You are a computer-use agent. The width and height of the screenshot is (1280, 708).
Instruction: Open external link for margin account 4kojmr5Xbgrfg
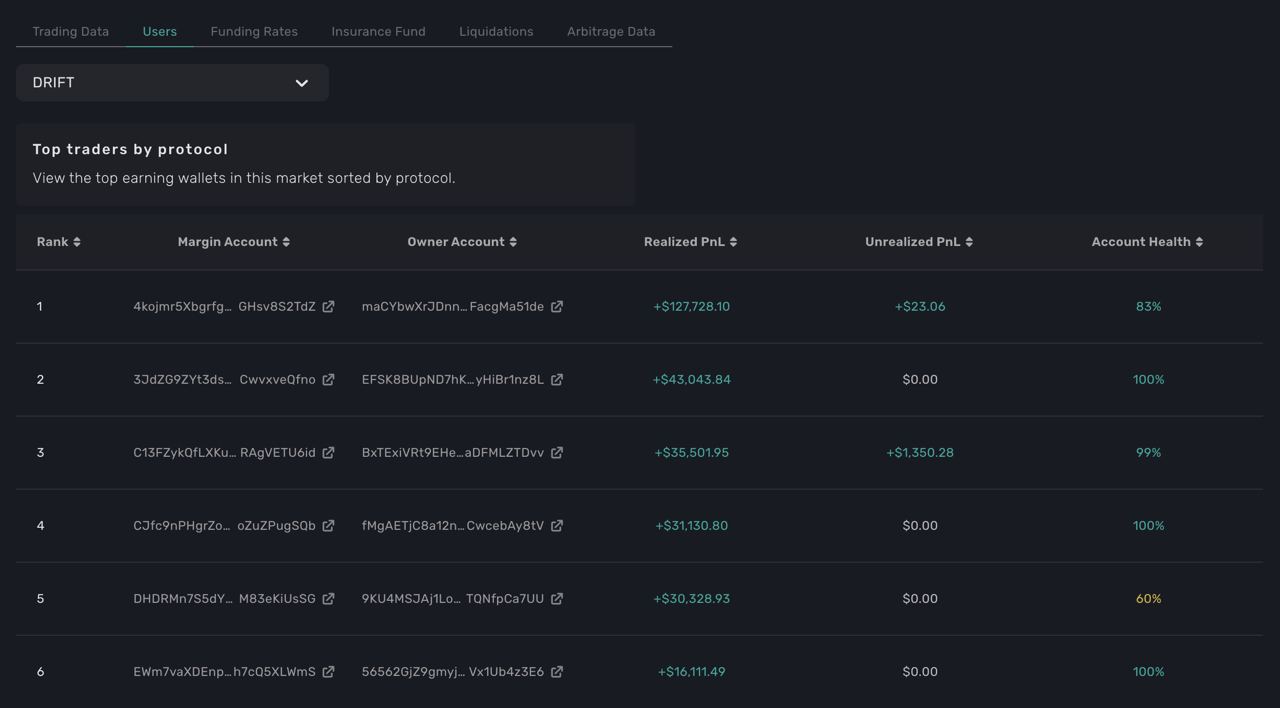point(328,307)
